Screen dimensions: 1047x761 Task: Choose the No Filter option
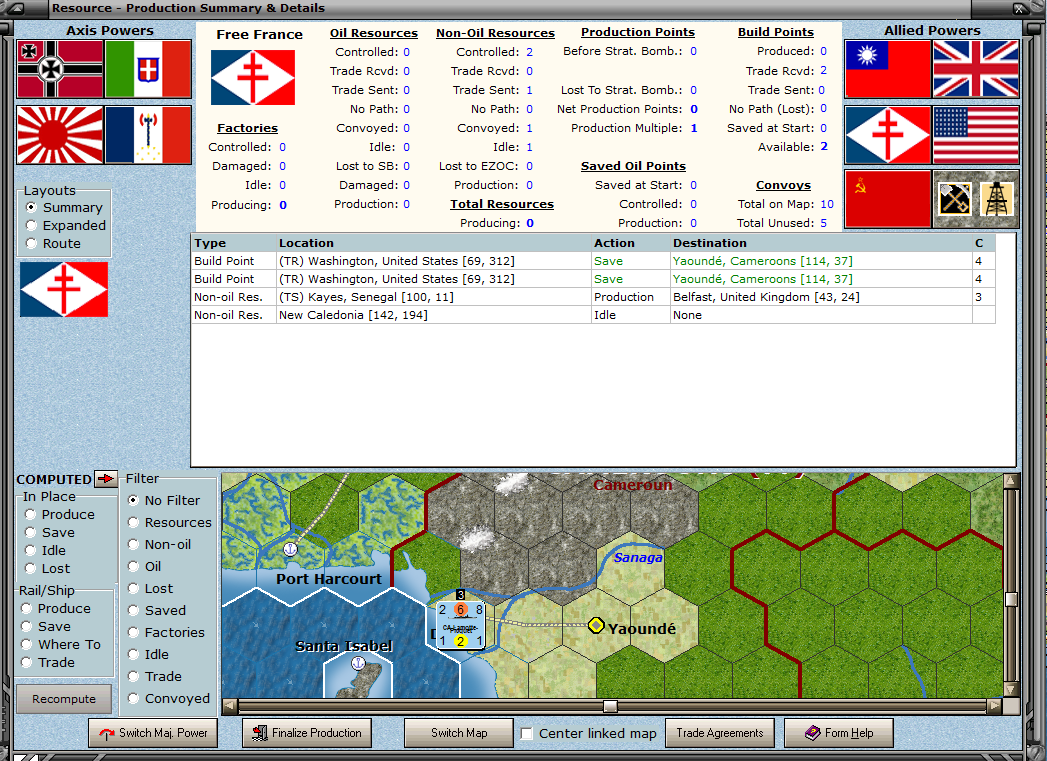[134, 500]
